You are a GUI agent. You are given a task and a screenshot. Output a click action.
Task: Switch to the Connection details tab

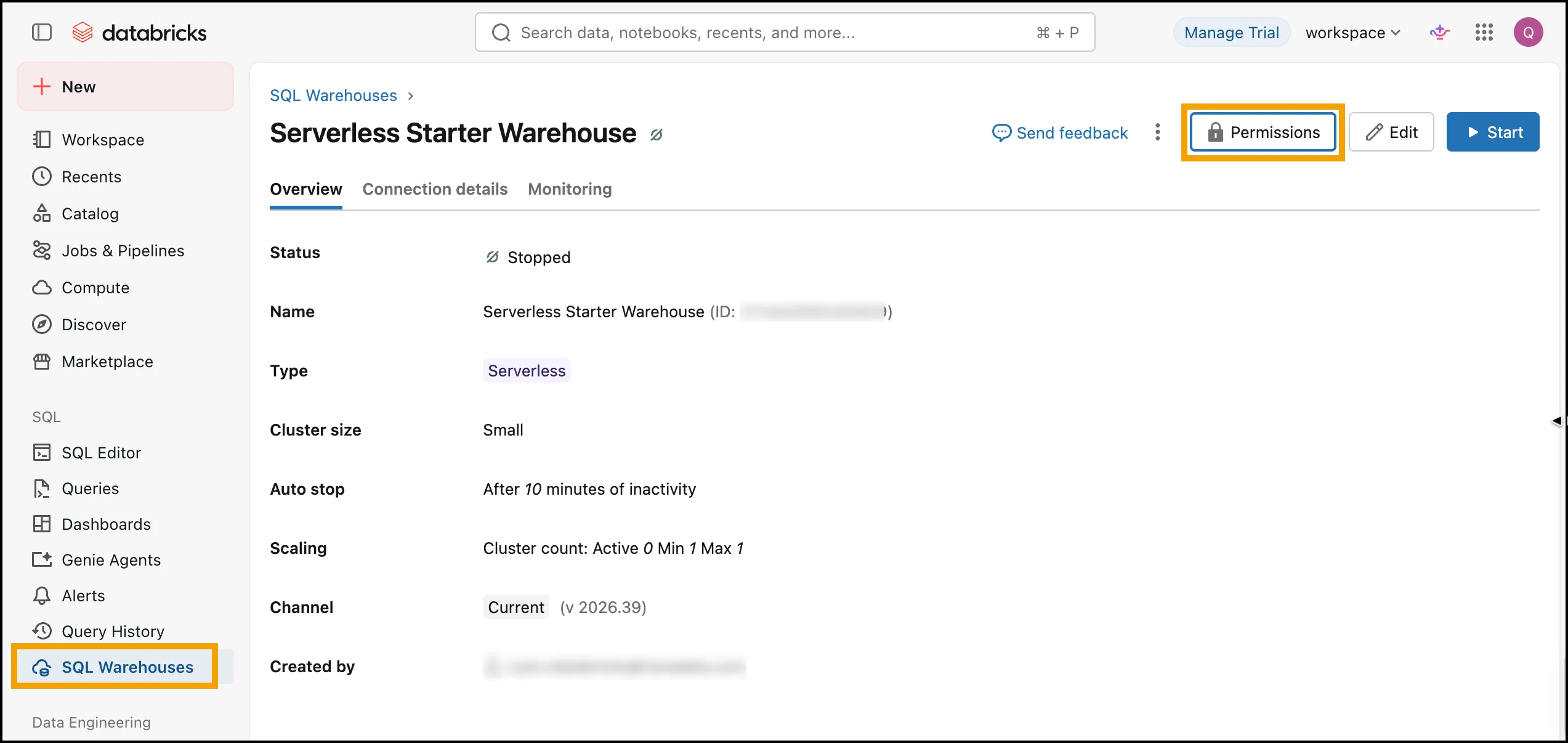(435, 189)
